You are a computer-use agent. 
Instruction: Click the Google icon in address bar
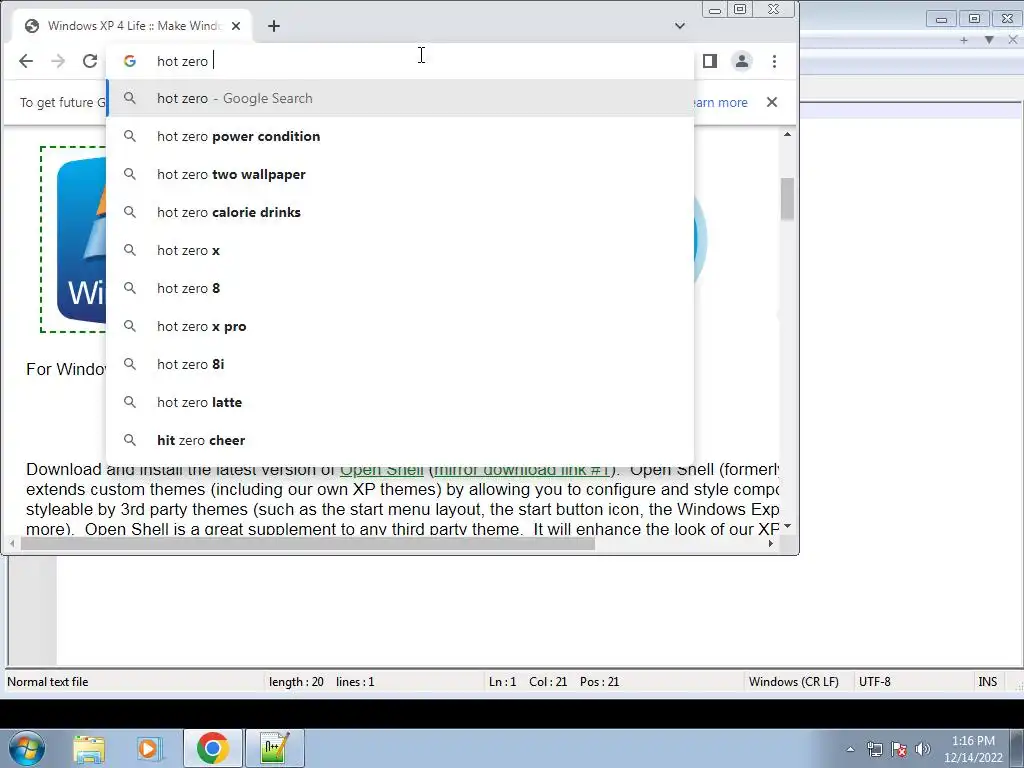(130, 61)
